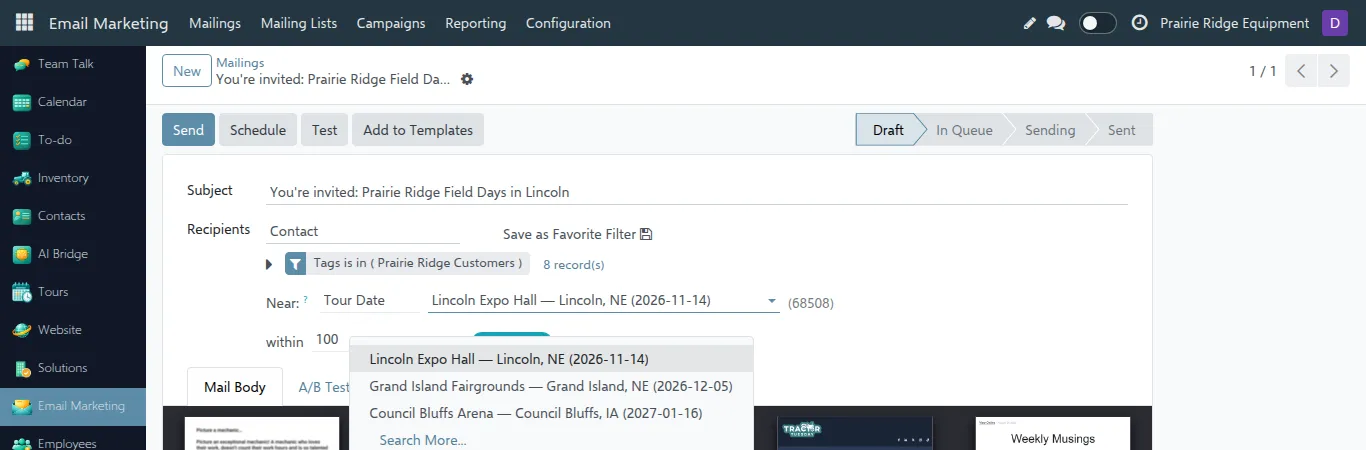Open the Mailings menu
1366x450 pixels.
(x=215, y=23)
